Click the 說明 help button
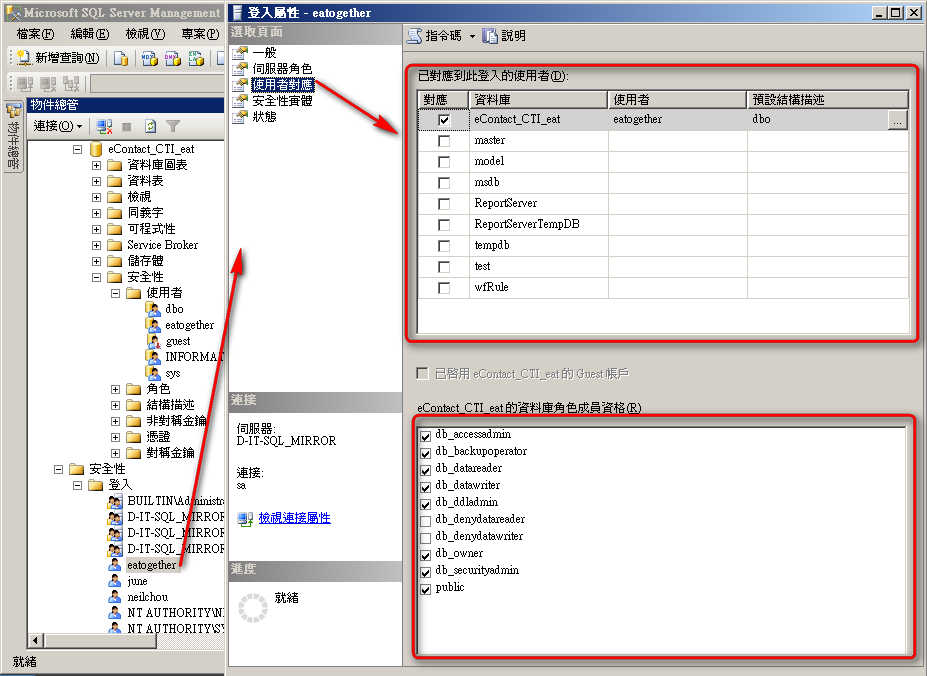The width and height of the screenshot is (927, 676). (x=504, y=36)
